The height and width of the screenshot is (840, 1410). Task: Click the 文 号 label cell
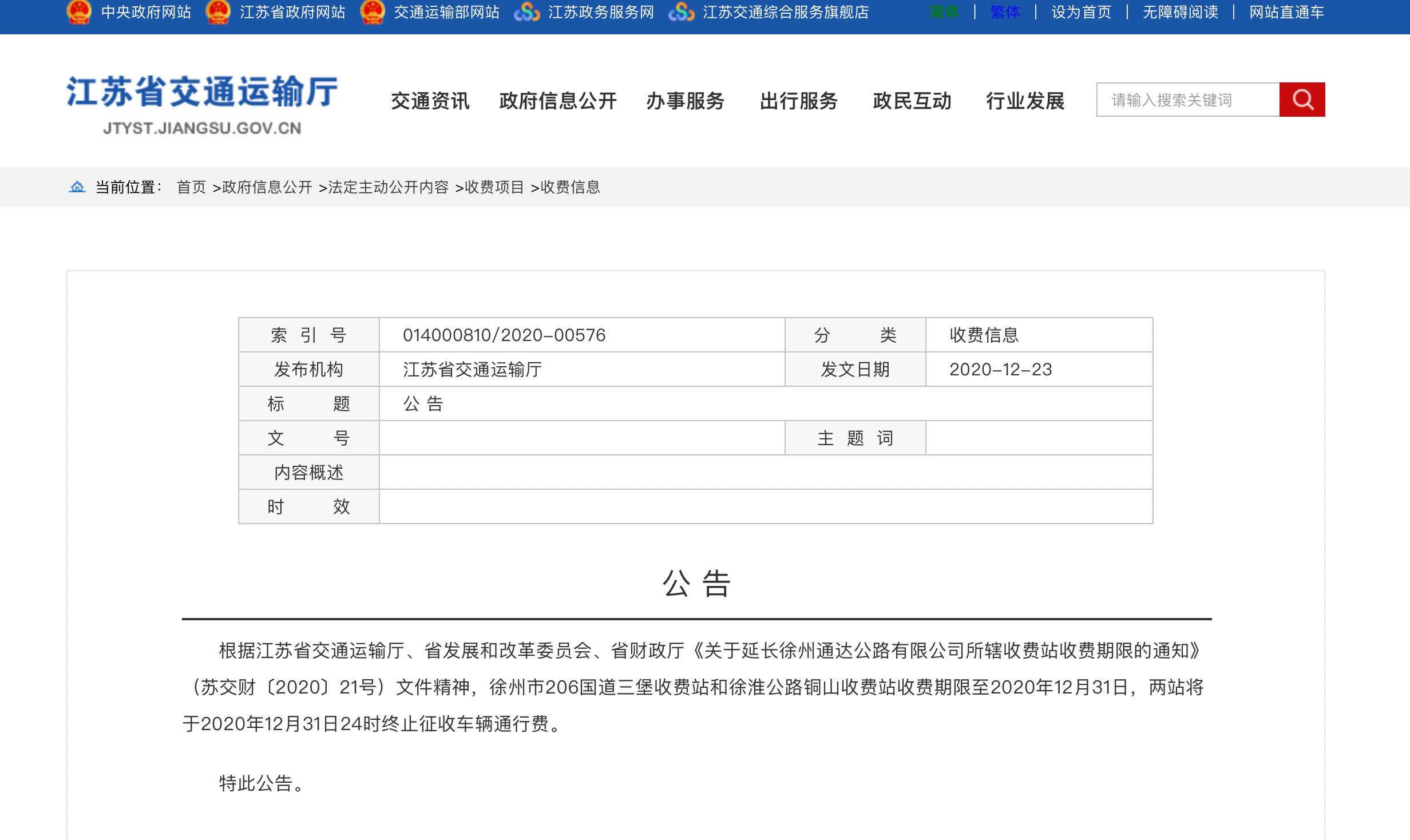click(309, 438)
